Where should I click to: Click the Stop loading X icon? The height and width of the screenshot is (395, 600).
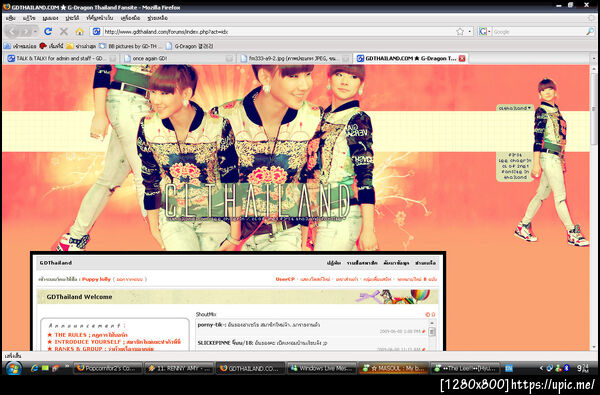pos(64,31)
